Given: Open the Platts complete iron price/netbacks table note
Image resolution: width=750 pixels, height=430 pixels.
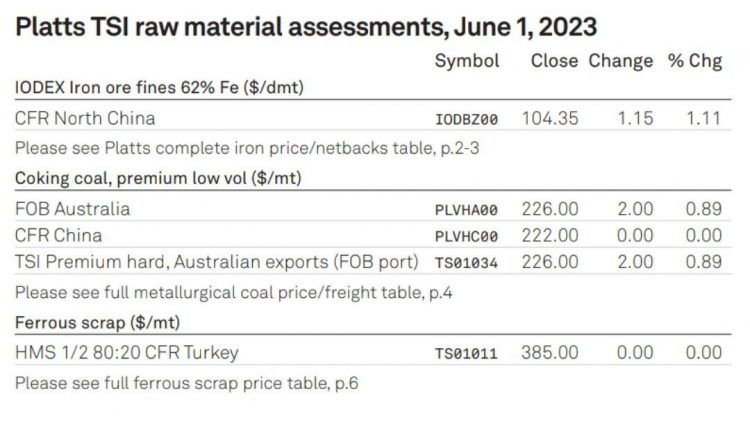Looking at the screenshot, I should click(206, 148).
